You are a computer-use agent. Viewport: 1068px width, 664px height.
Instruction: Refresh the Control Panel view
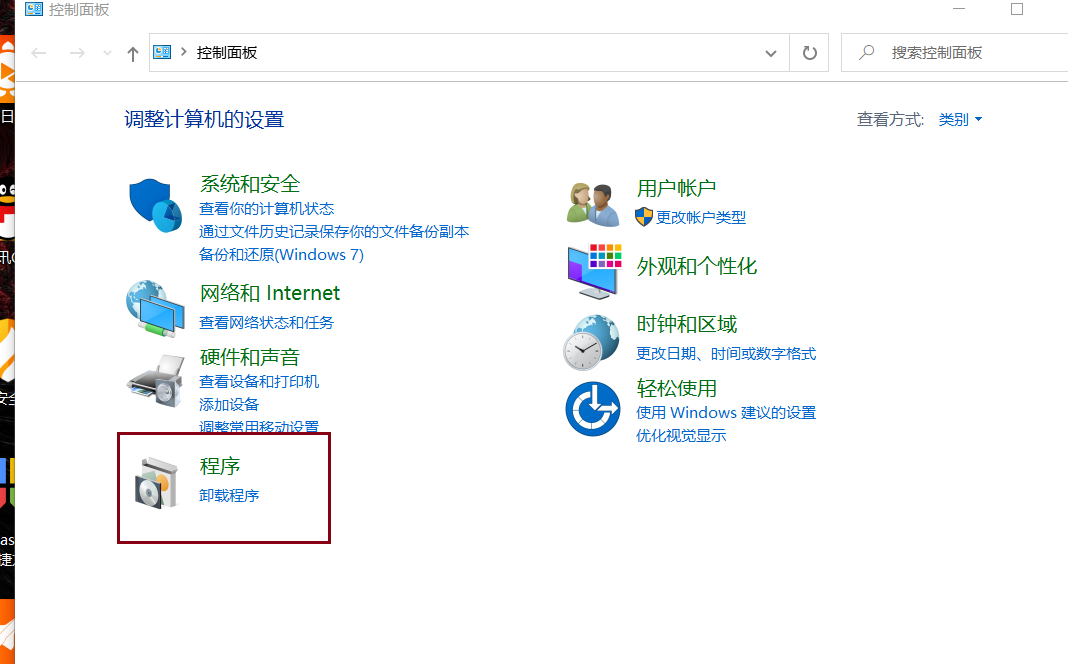[x=809, y=52]
